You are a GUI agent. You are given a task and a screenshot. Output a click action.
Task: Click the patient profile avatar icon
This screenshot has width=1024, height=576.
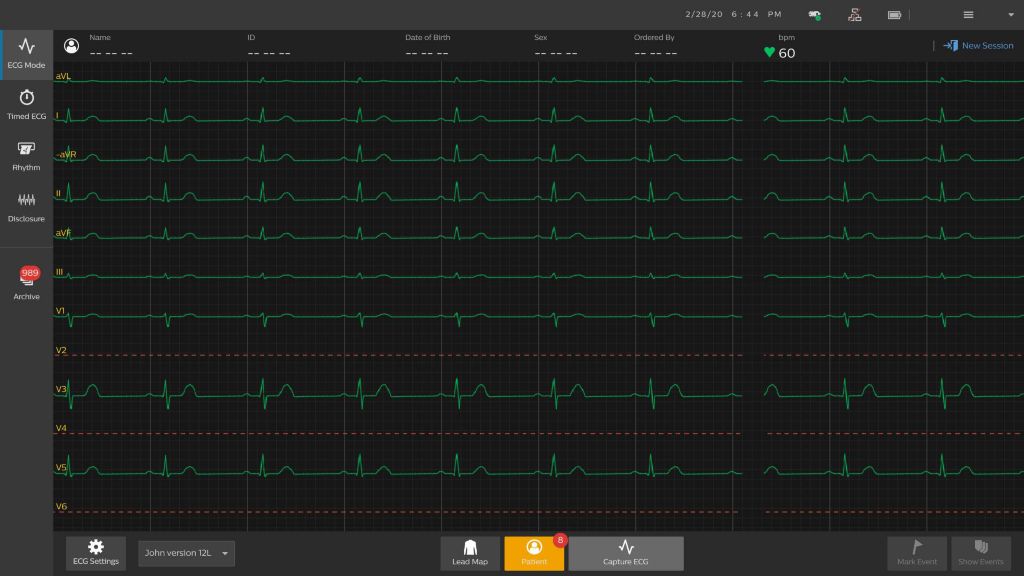click(x=71, y=46)
